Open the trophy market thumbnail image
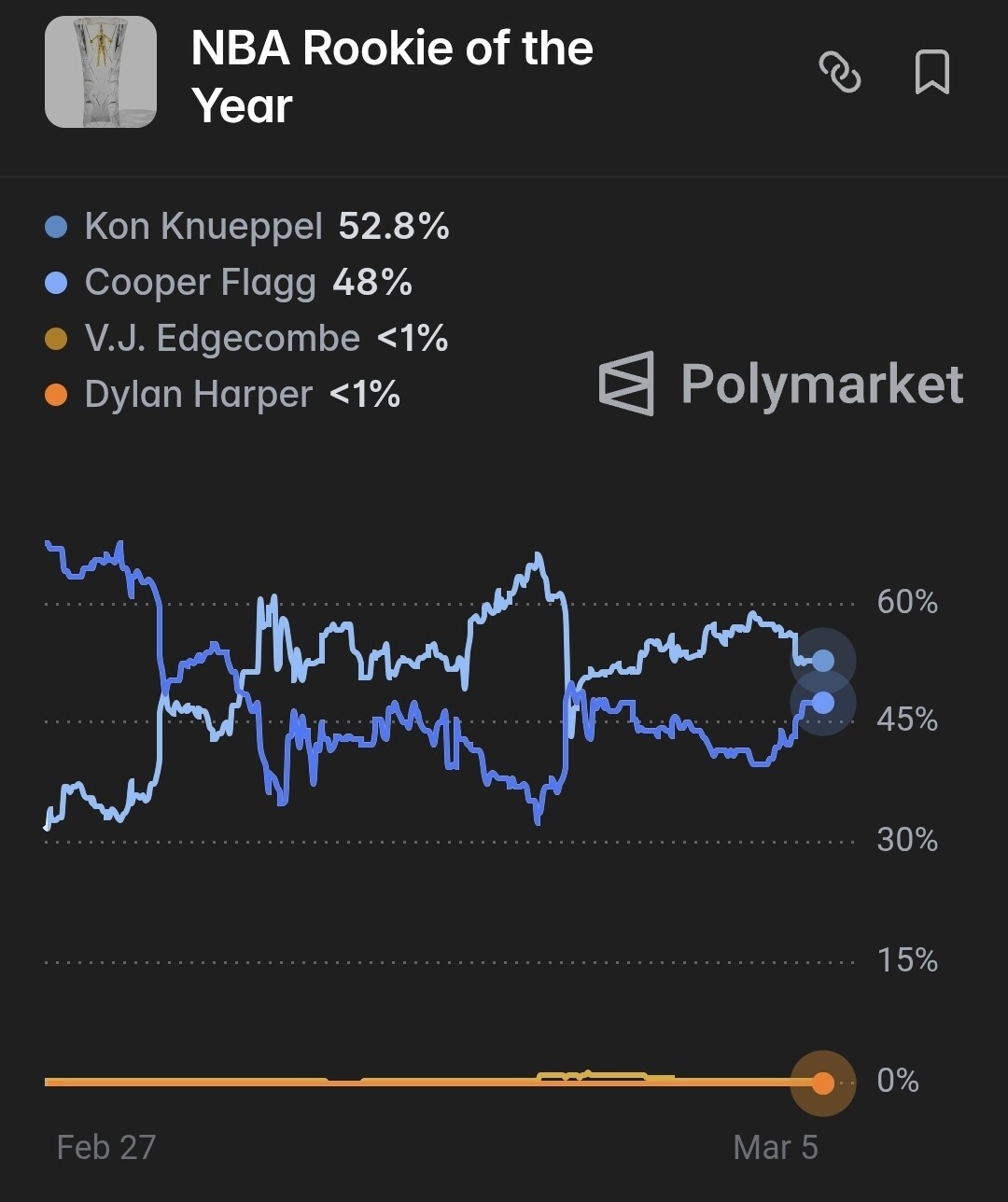Screen dimensions: 1008x1202 (x=101, y=72)
